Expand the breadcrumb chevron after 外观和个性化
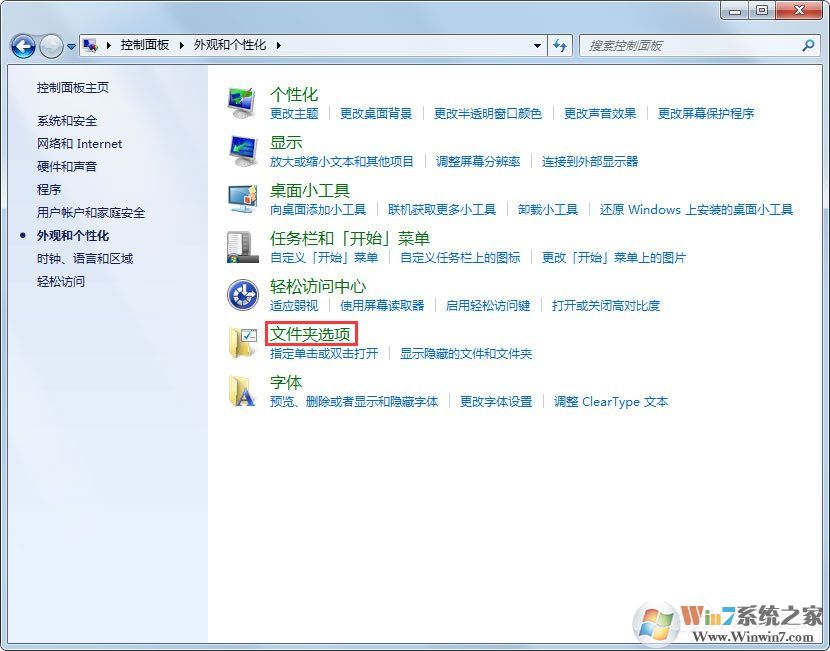This screenshot has width=830, height=651. [277, 45]
